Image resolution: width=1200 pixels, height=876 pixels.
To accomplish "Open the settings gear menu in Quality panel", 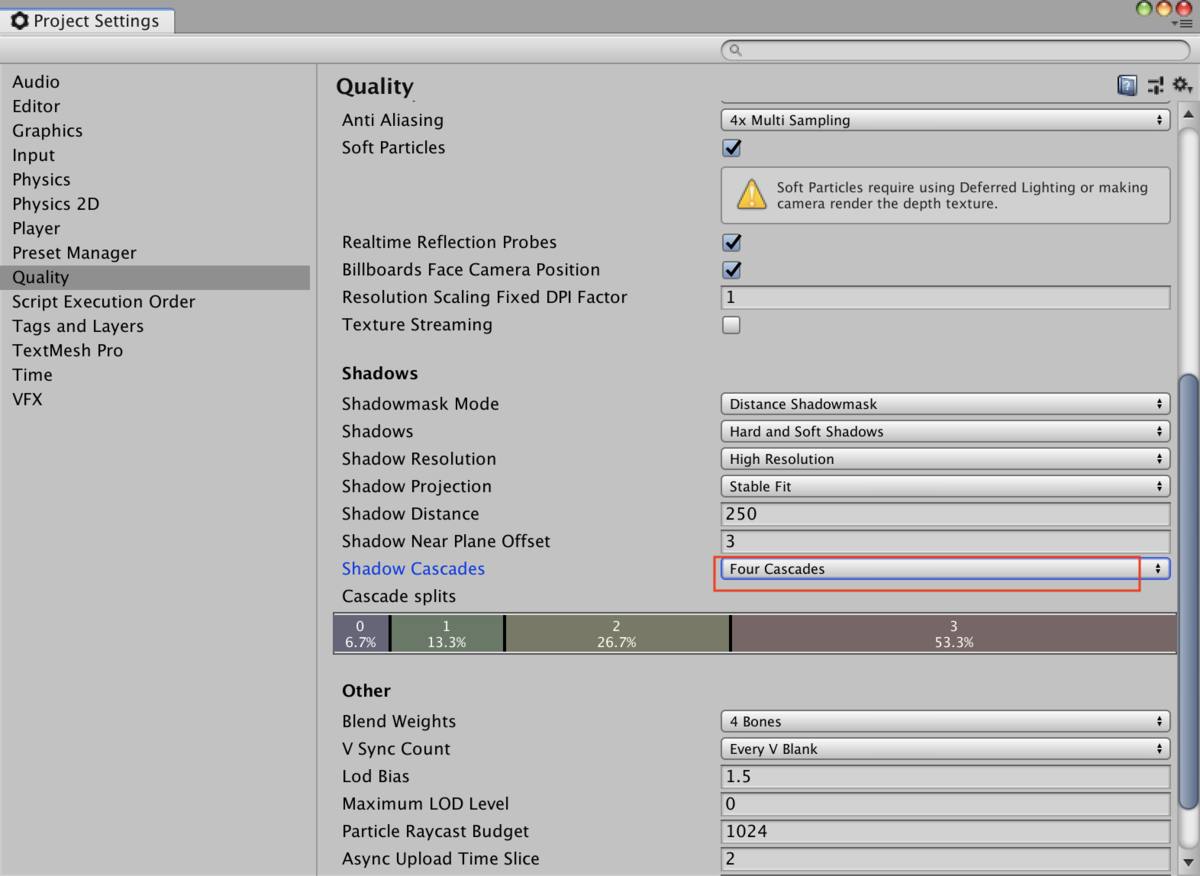I will coord(1181,85).
